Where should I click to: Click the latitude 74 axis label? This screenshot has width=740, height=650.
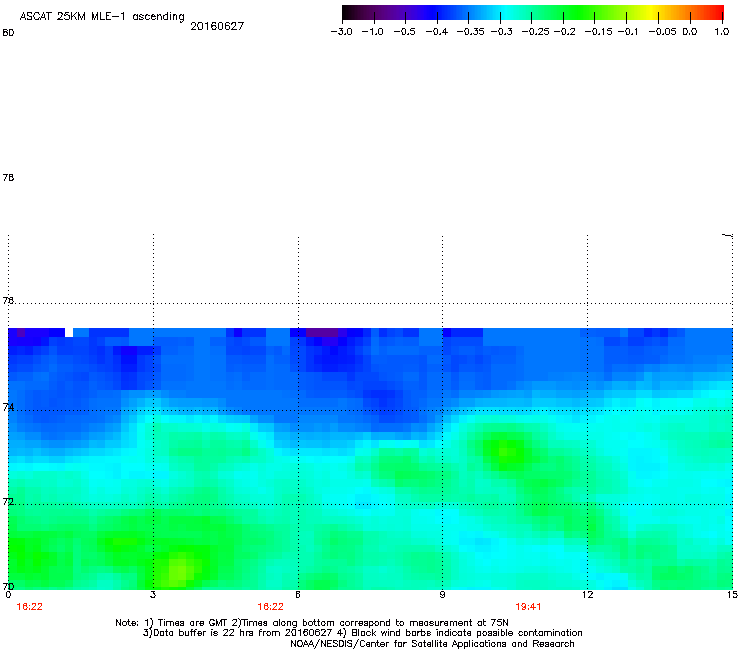(x=8, y=407)
